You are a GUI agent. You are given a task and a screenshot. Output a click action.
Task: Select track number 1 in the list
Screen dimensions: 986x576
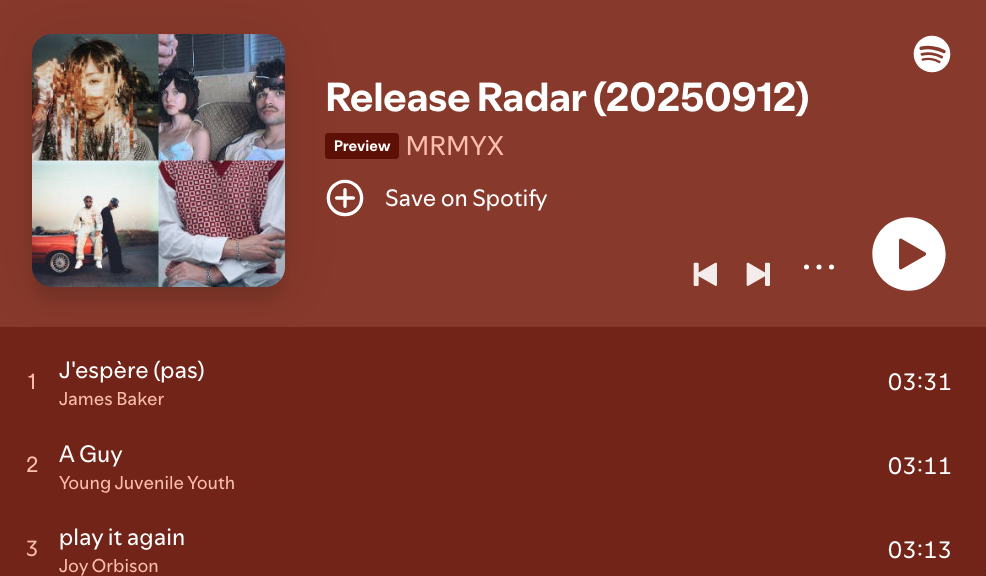pos(31,382)
